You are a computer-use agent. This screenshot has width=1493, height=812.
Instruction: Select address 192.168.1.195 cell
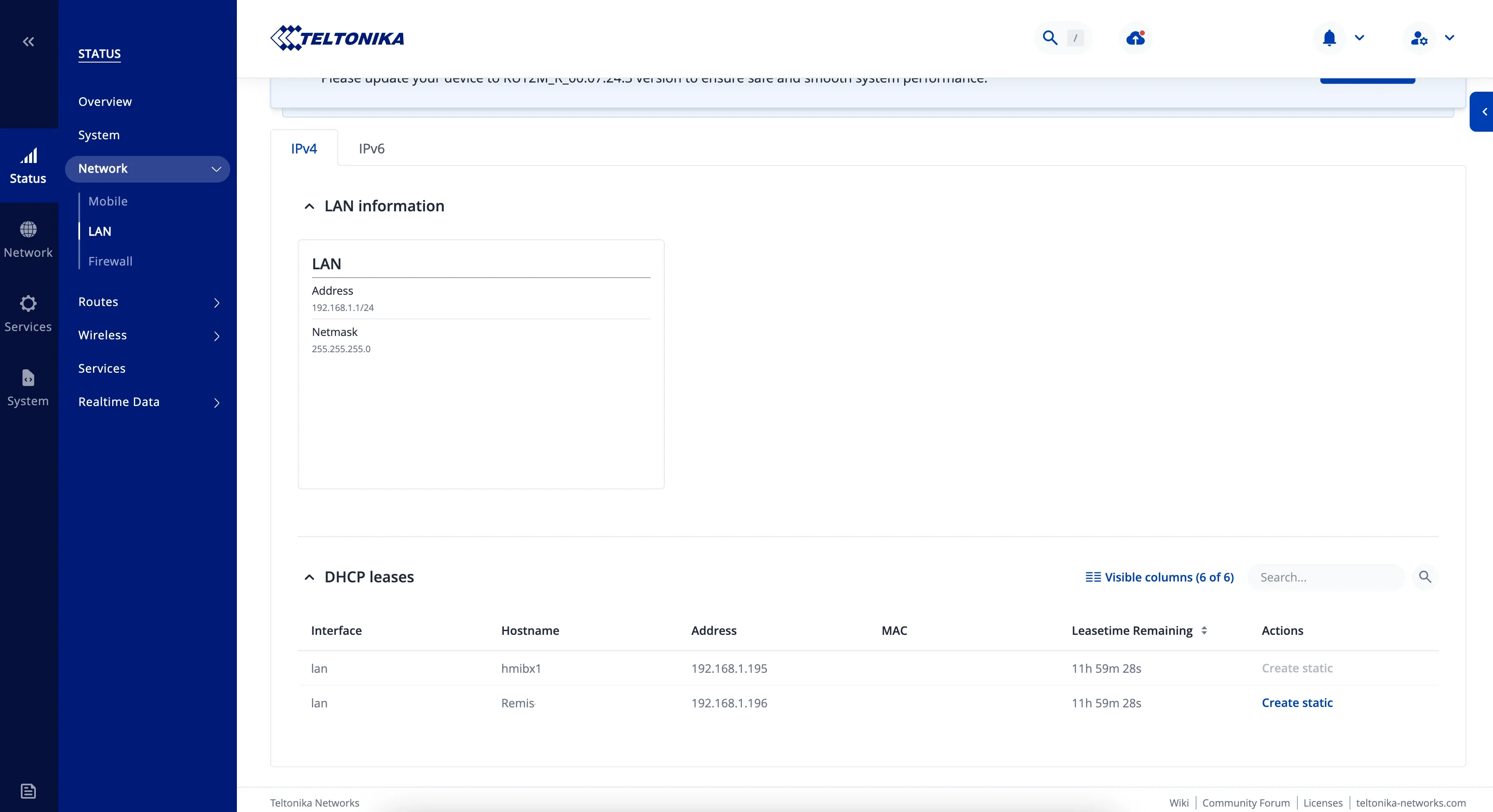(x=729, y=668)
